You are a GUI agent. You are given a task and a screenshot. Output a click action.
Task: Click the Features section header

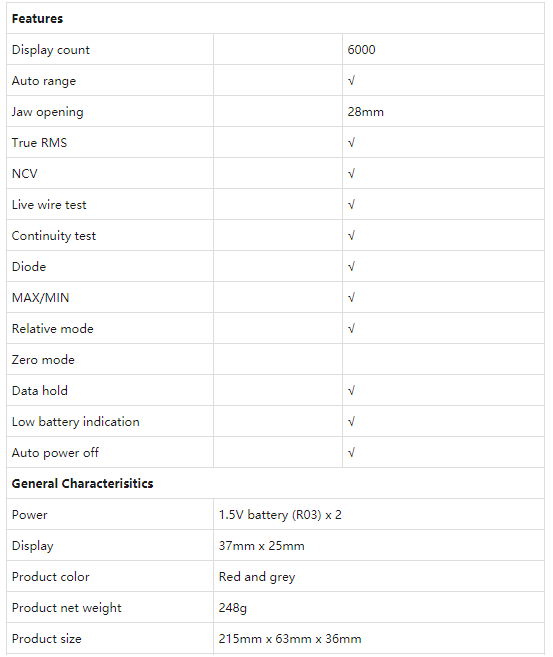click(37, 18)
